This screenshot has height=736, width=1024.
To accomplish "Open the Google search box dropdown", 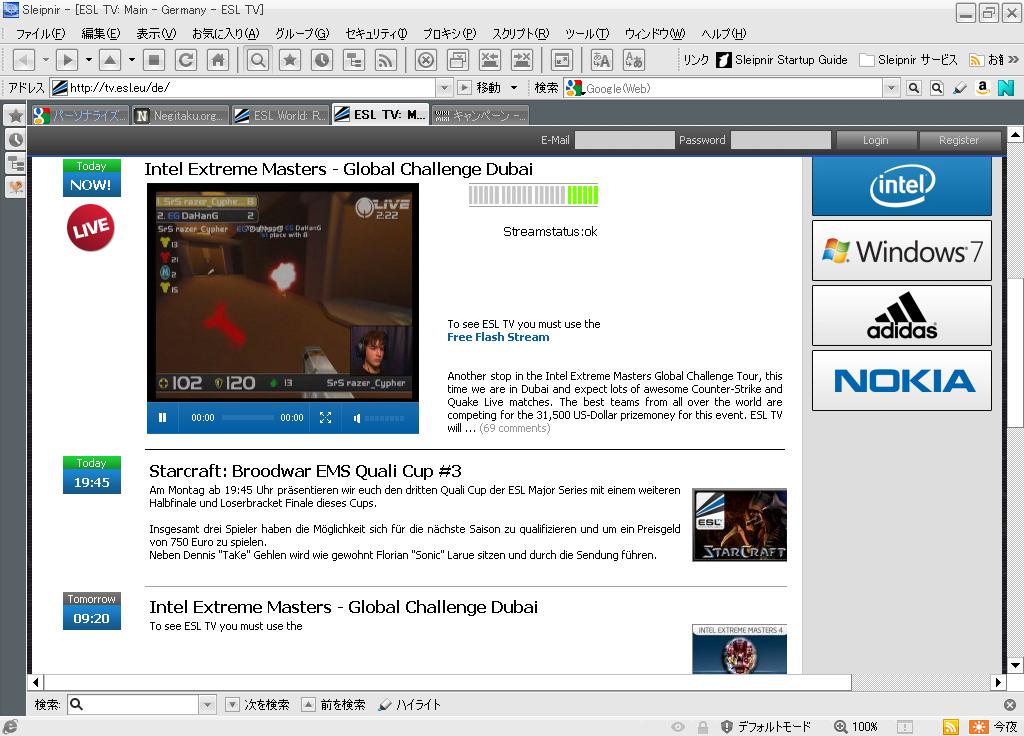I will click(891, 88).
